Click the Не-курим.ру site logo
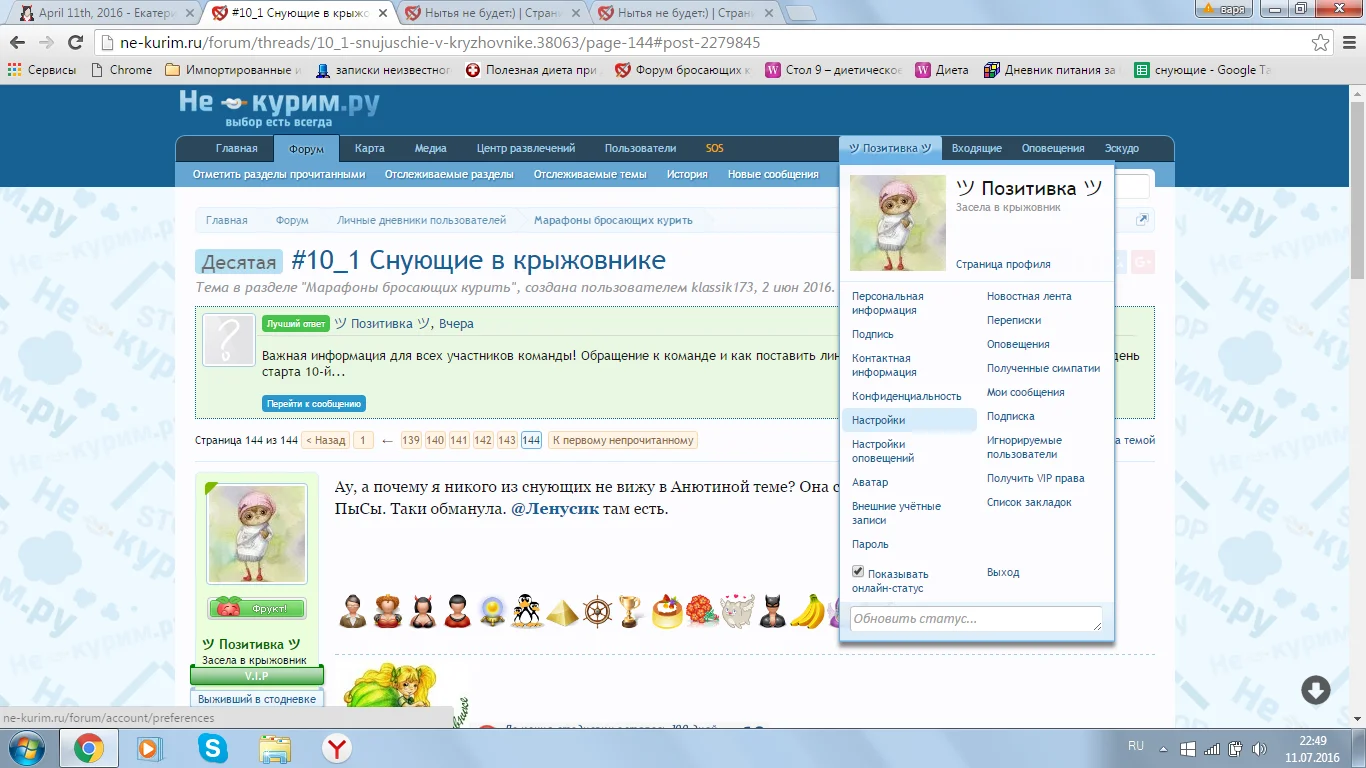This screenshot has height=768, width=1366. (x=279, y=108)
